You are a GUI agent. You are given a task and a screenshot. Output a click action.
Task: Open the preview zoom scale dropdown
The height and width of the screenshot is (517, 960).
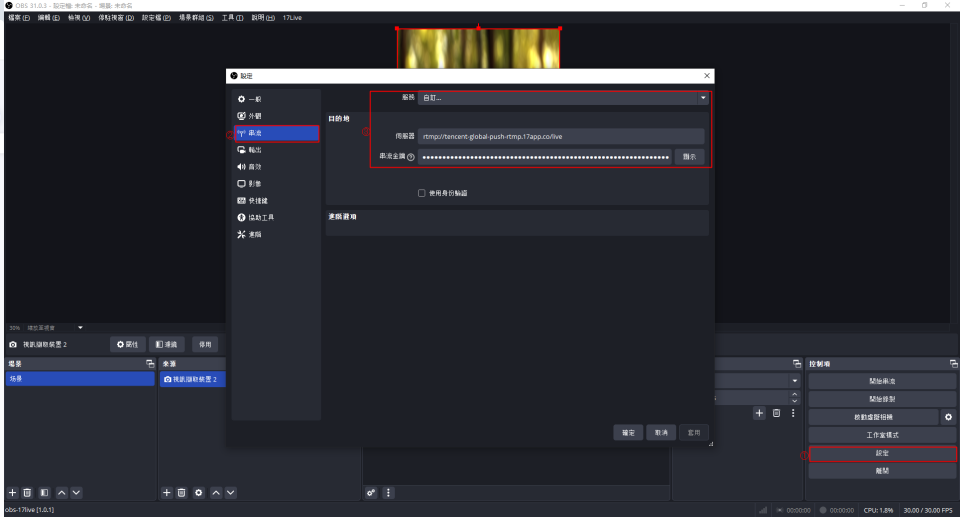click(80, 327)
